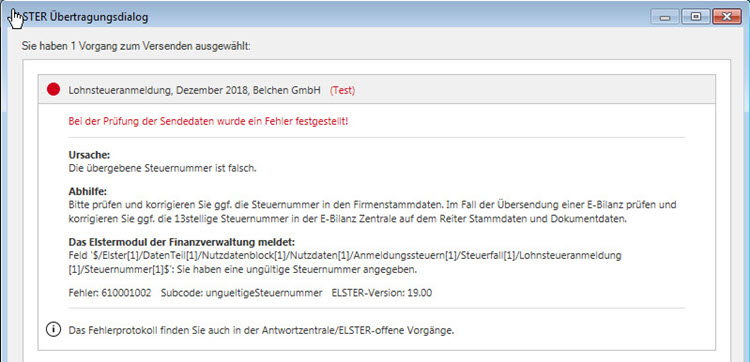Maximize the ELSTER Übertragungsdialog window
Image resolution: width=750 pixels, height=362 pixels.
point(695,17)
